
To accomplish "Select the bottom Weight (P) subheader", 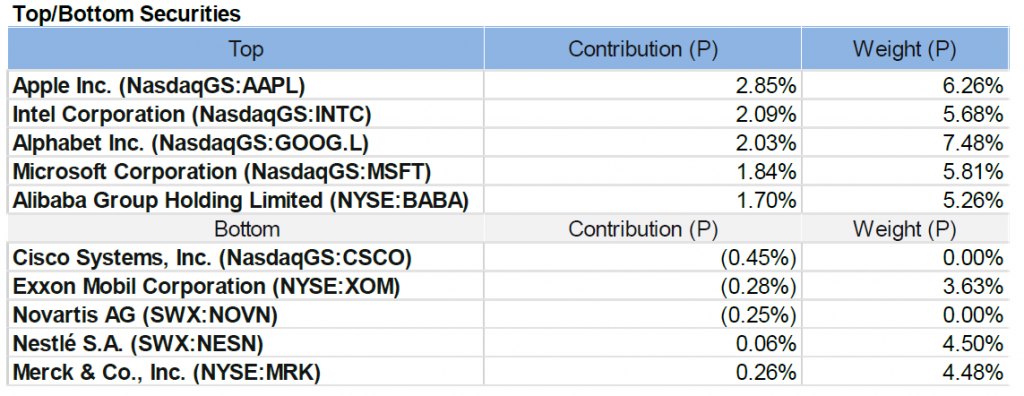I will [x=904, y=229].
